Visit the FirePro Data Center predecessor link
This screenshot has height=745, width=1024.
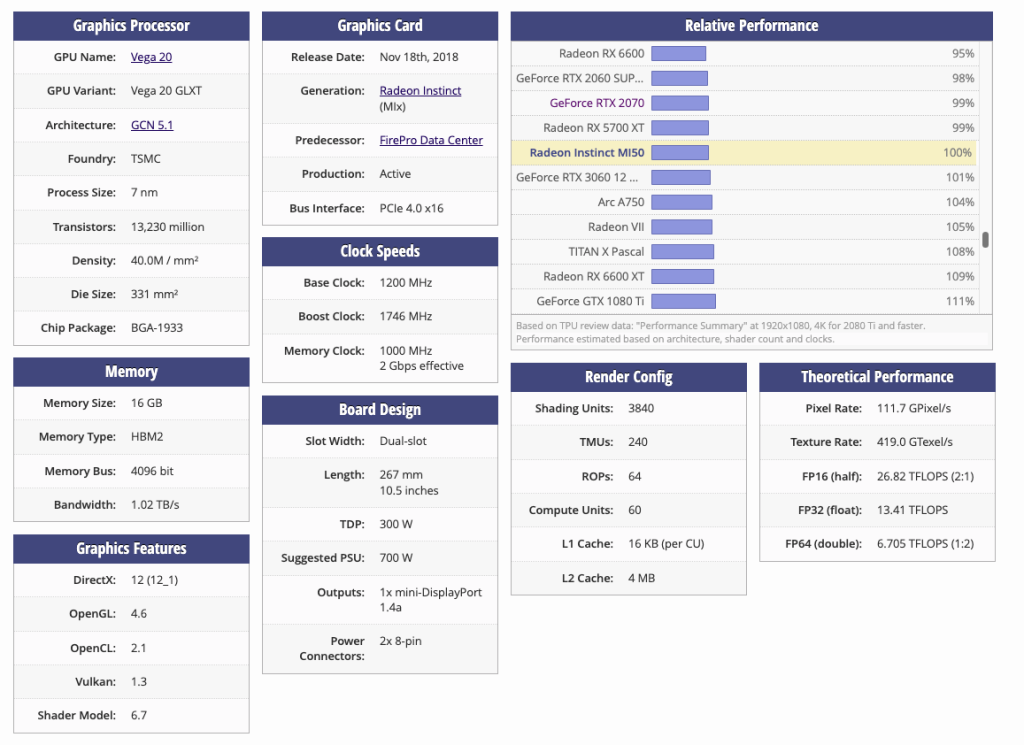431,140
